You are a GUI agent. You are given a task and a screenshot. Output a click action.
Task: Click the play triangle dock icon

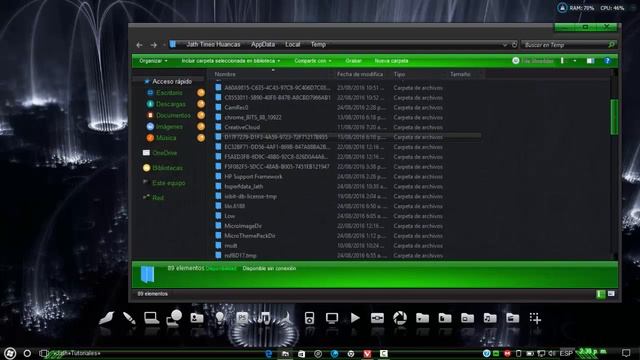click(355, 318)
